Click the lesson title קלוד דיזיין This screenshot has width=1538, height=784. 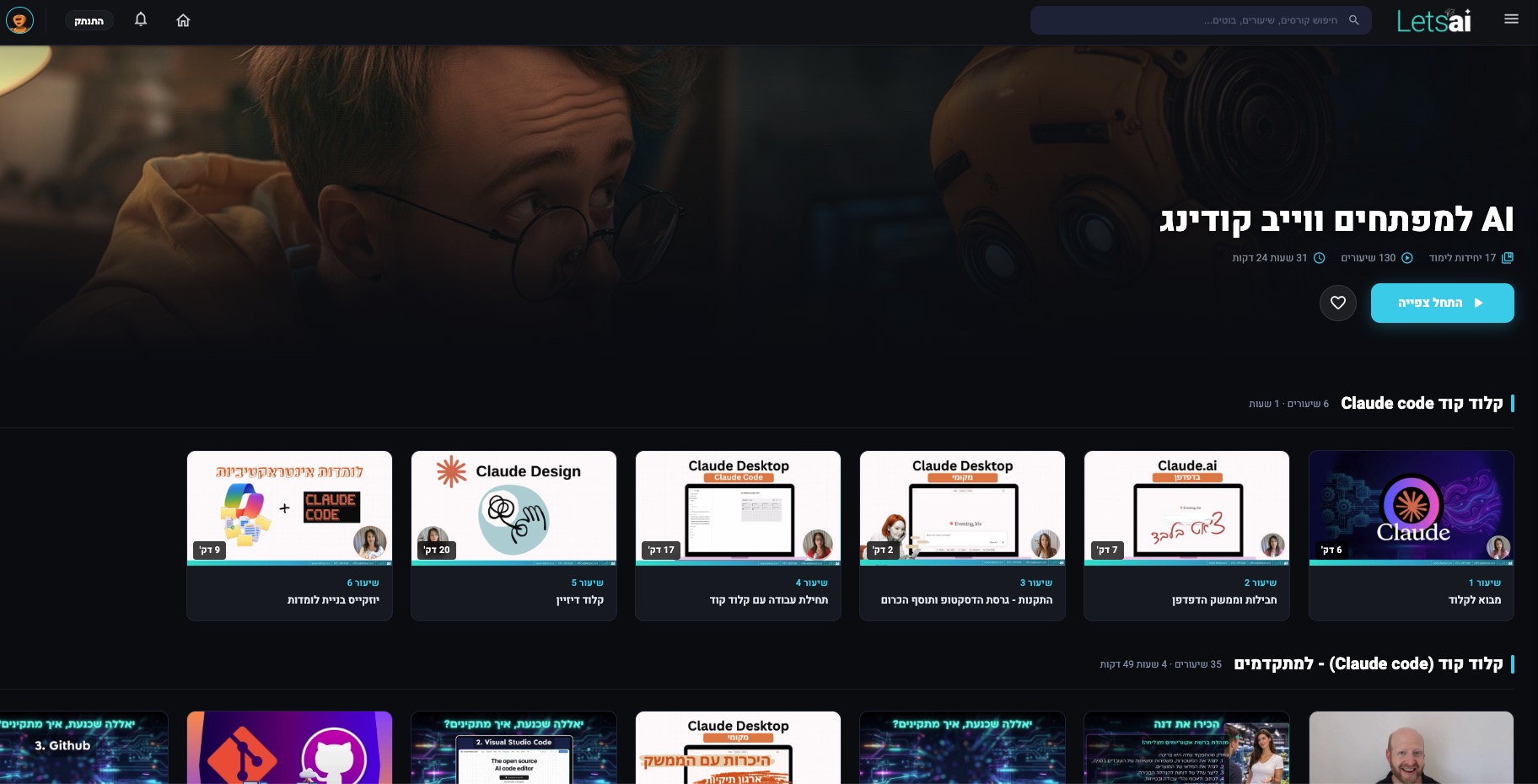580,600
